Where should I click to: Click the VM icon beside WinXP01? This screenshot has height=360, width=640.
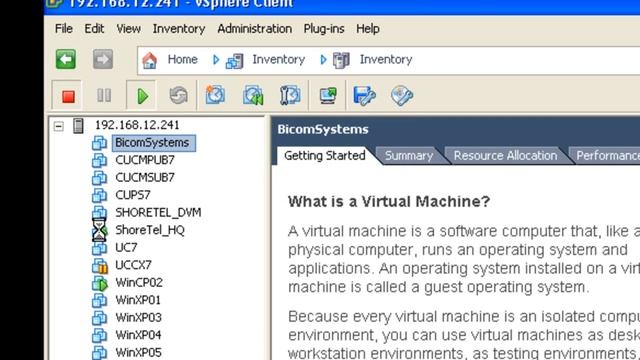(99, 300)
